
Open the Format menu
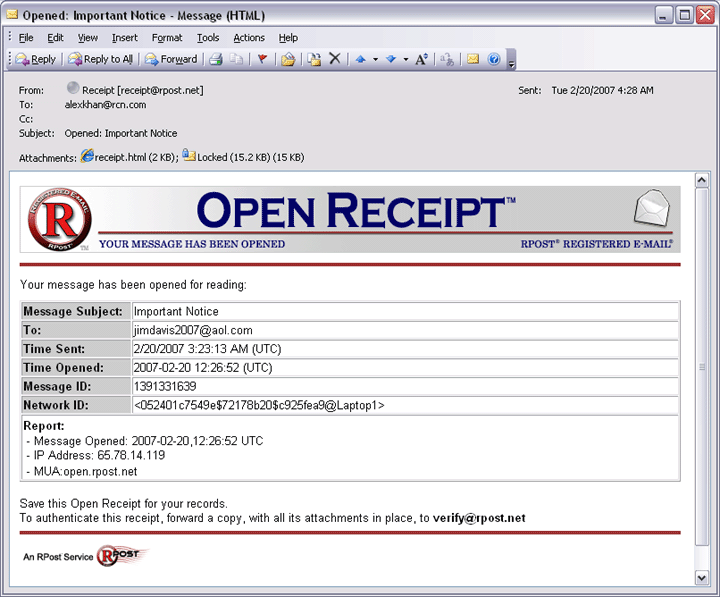coord(167,38)
